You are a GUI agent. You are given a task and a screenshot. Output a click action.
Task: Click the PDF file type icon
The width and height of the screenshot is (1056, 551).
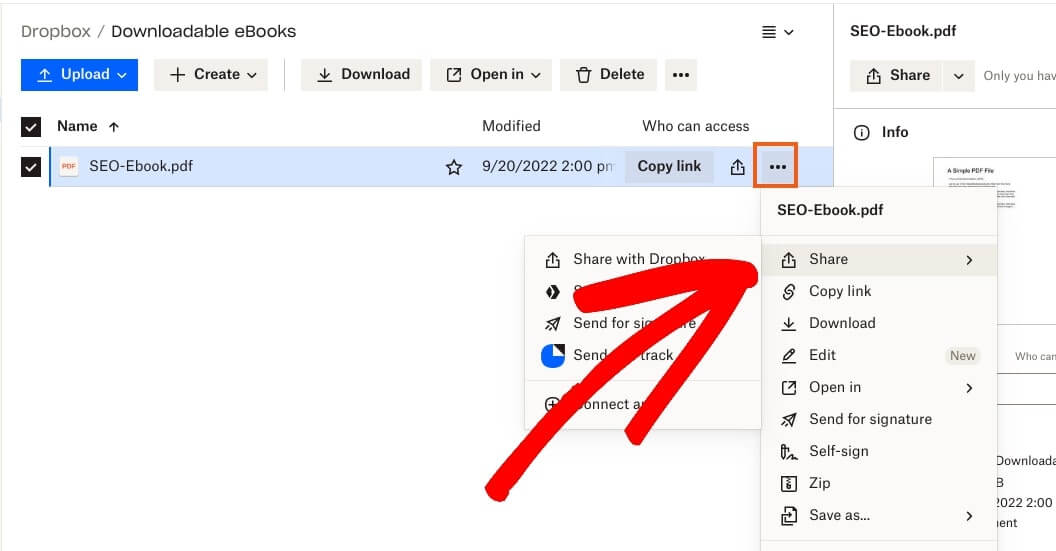coord(69,166)
